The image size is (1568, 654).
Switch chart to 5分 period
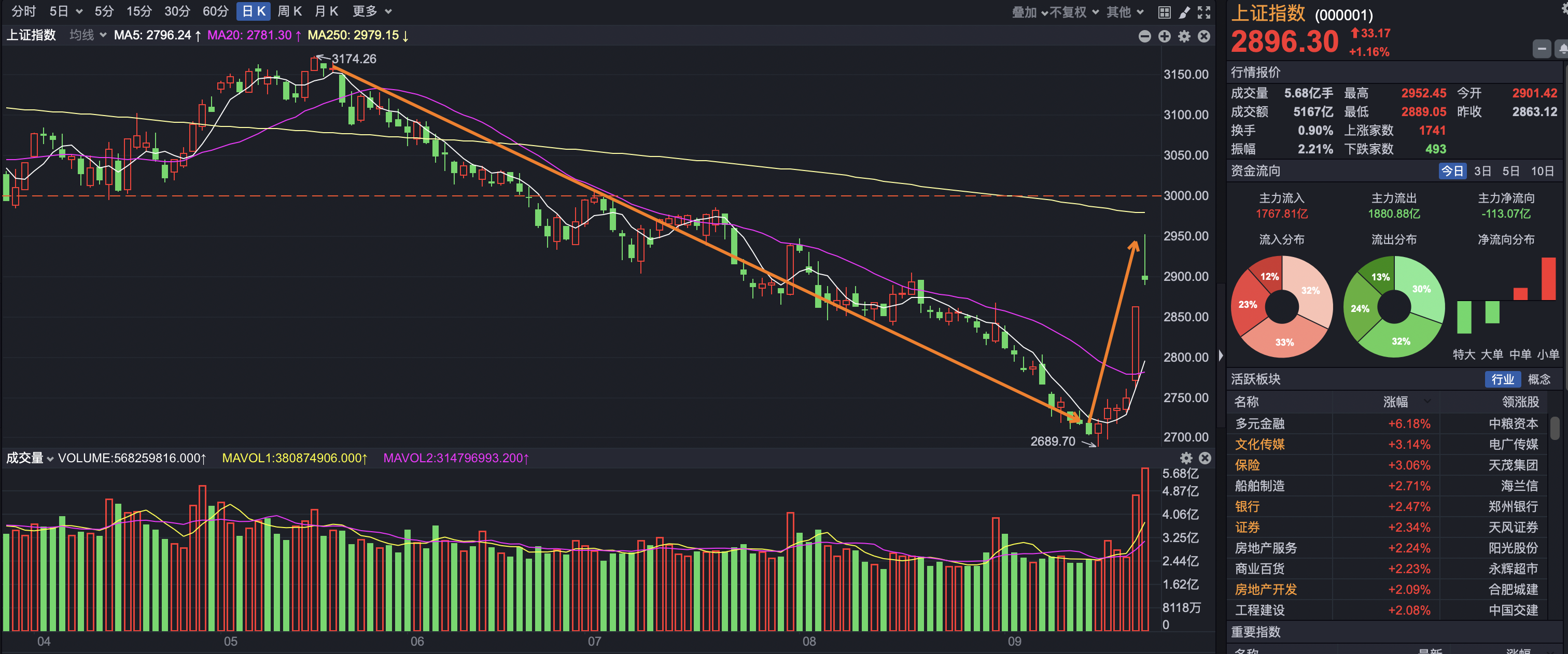[104, 11]
